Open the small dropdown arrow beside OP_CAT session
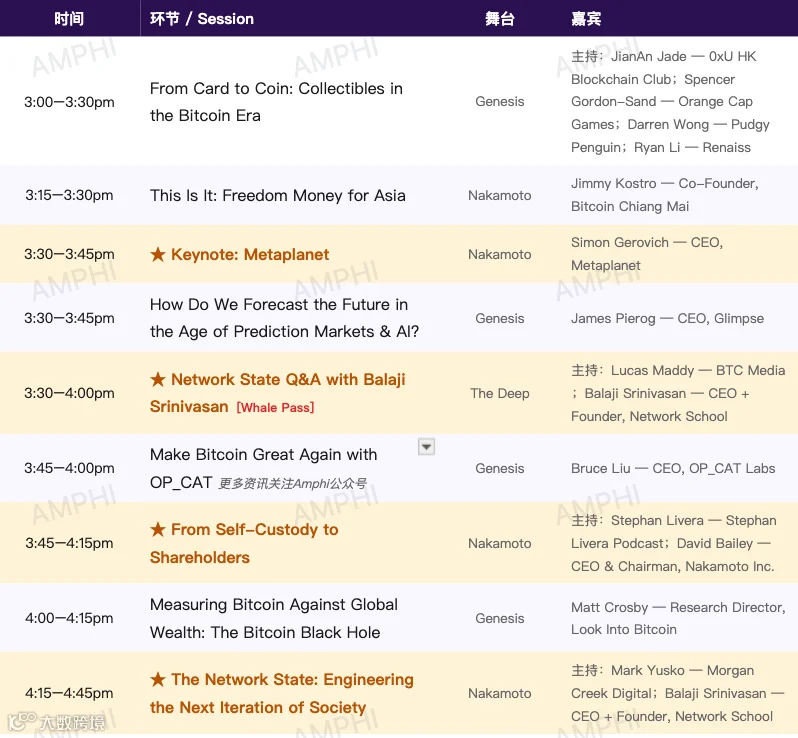 click(426, 447)
